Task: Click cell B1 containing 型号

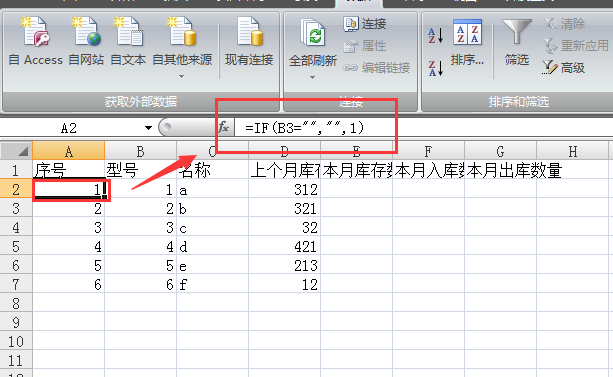Action: coord(140,170)
